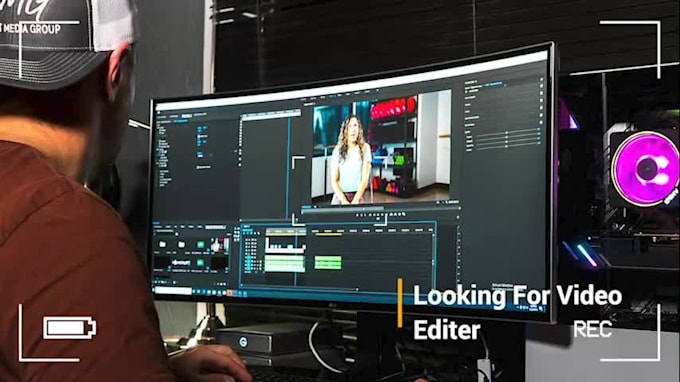This screenshot has height=382, width=680.
Task: Open the first folder bin in the Project panel
Action: point(163,245)
